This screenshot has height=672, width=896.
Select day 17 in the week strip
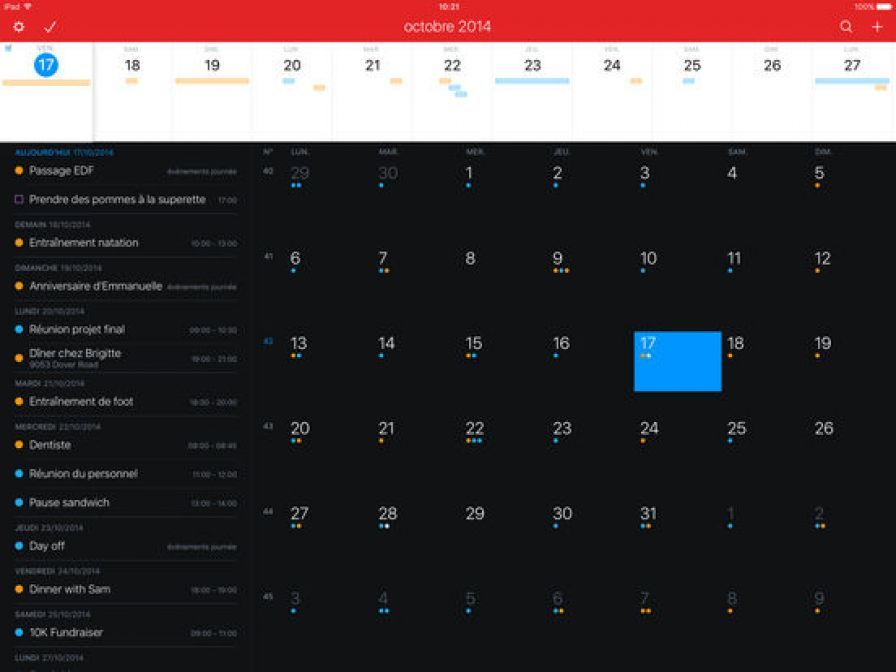coord(46,66)
